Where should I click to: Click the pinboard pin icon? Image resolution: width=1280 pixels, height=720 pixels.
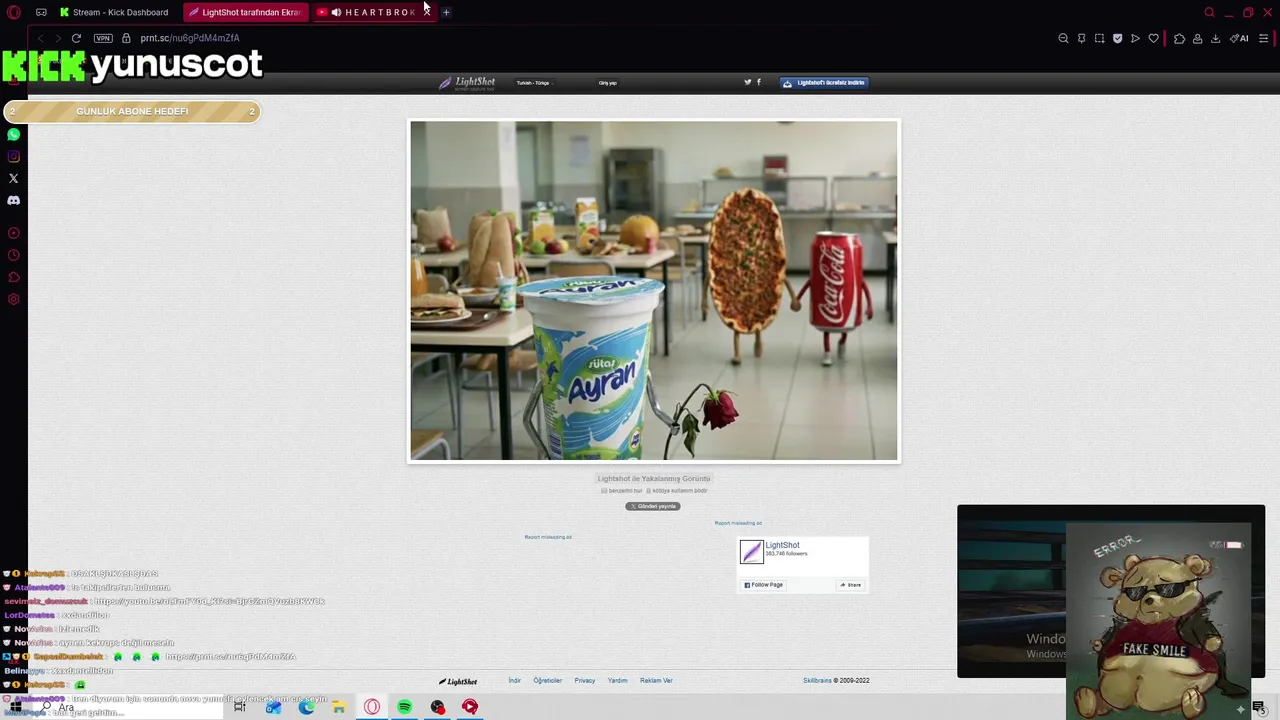point(1081,38)
